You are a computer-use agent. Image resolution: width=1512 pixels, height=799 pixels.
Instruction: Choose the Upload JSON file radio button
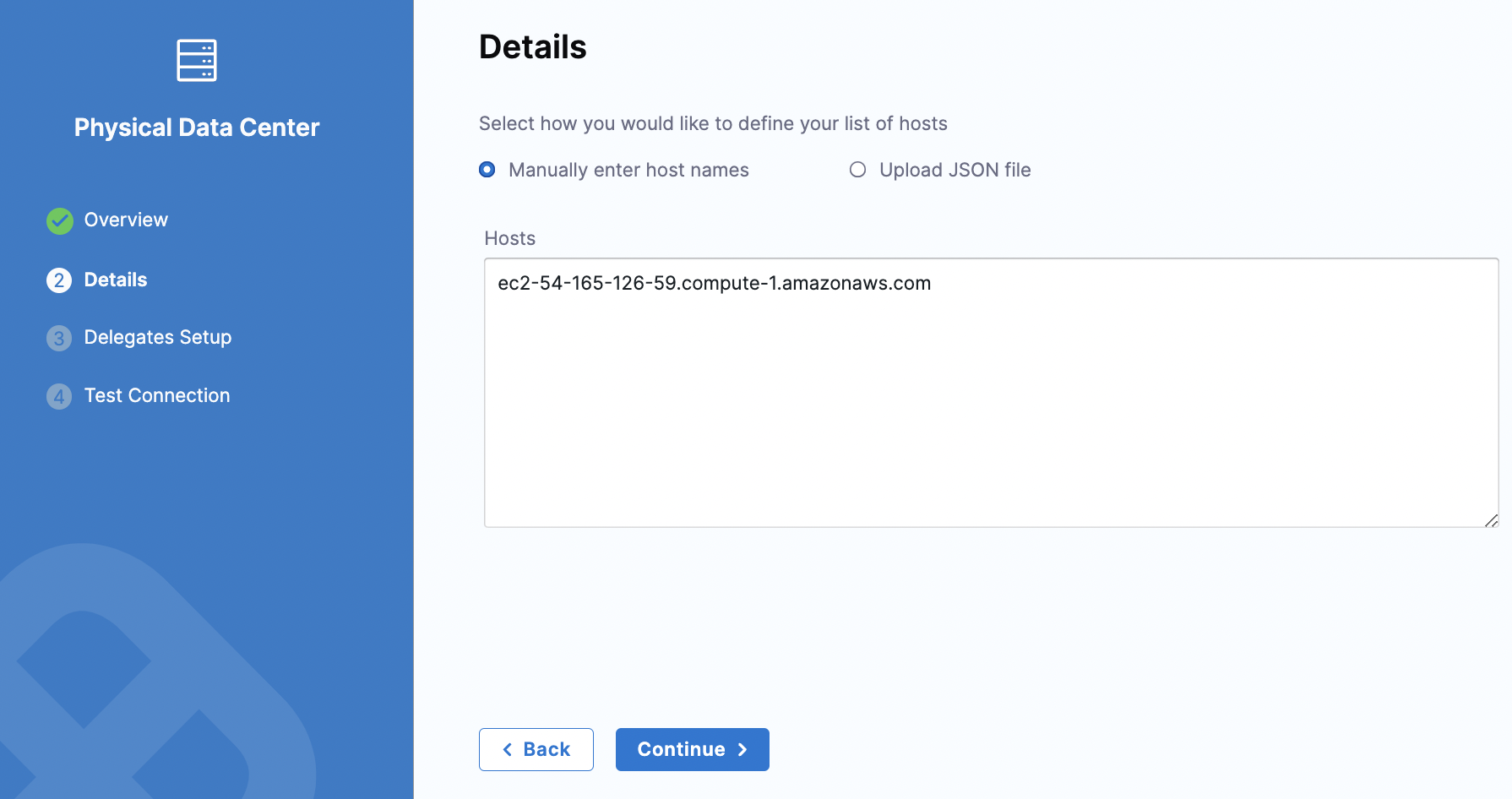tap(857, 170)
